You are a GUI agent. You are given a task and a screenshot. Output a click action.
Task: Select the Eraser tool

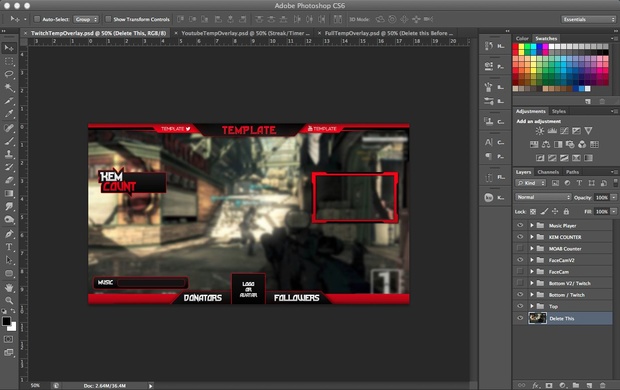point(9,180)
